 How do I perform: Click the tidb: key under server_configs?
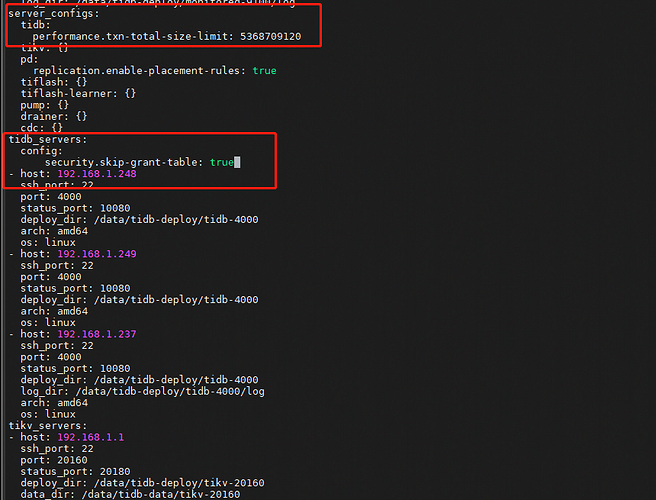35,25
